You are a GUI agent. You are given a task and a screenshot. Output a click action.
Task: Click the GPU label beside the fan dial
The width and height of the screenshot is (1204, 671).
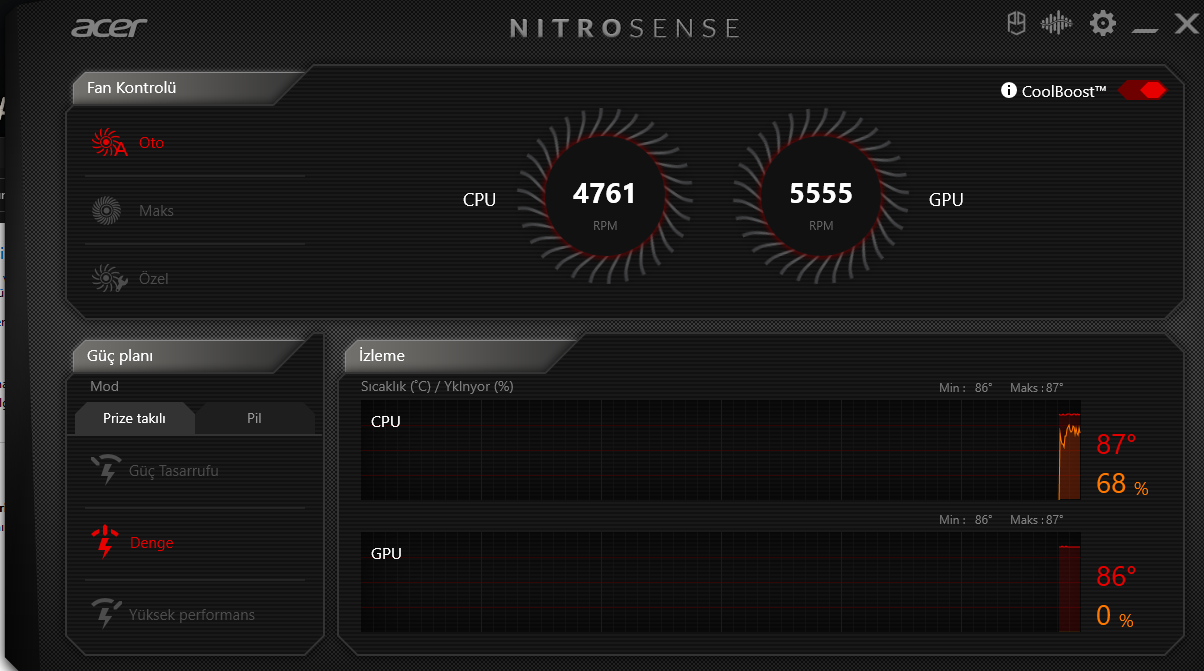click(x=946, y=199)
